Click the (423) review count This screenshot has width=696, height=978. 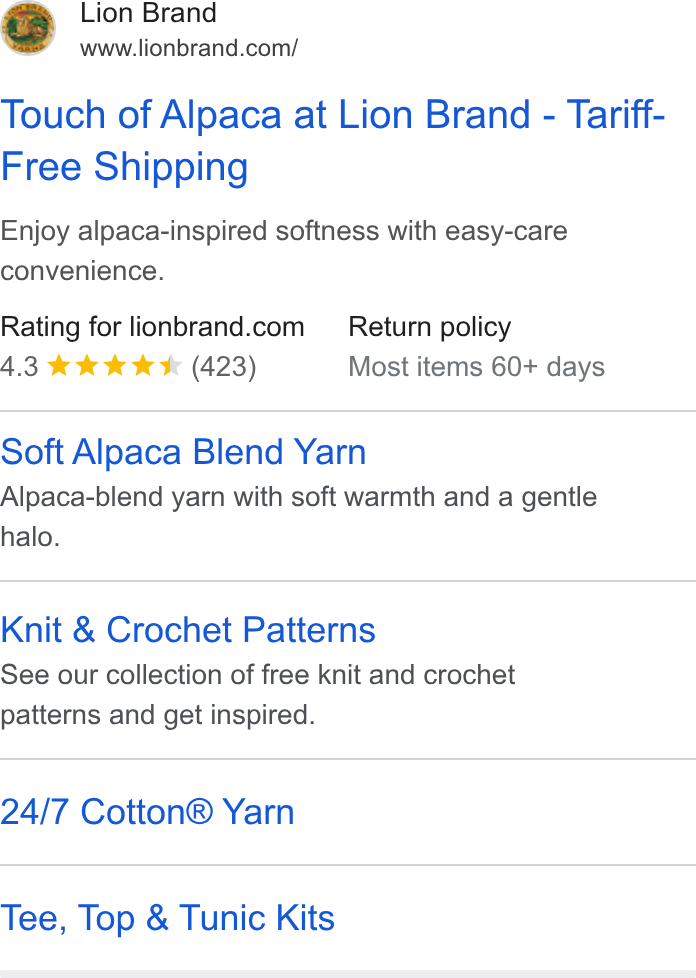pyautogui.click(x=224, y=367)
